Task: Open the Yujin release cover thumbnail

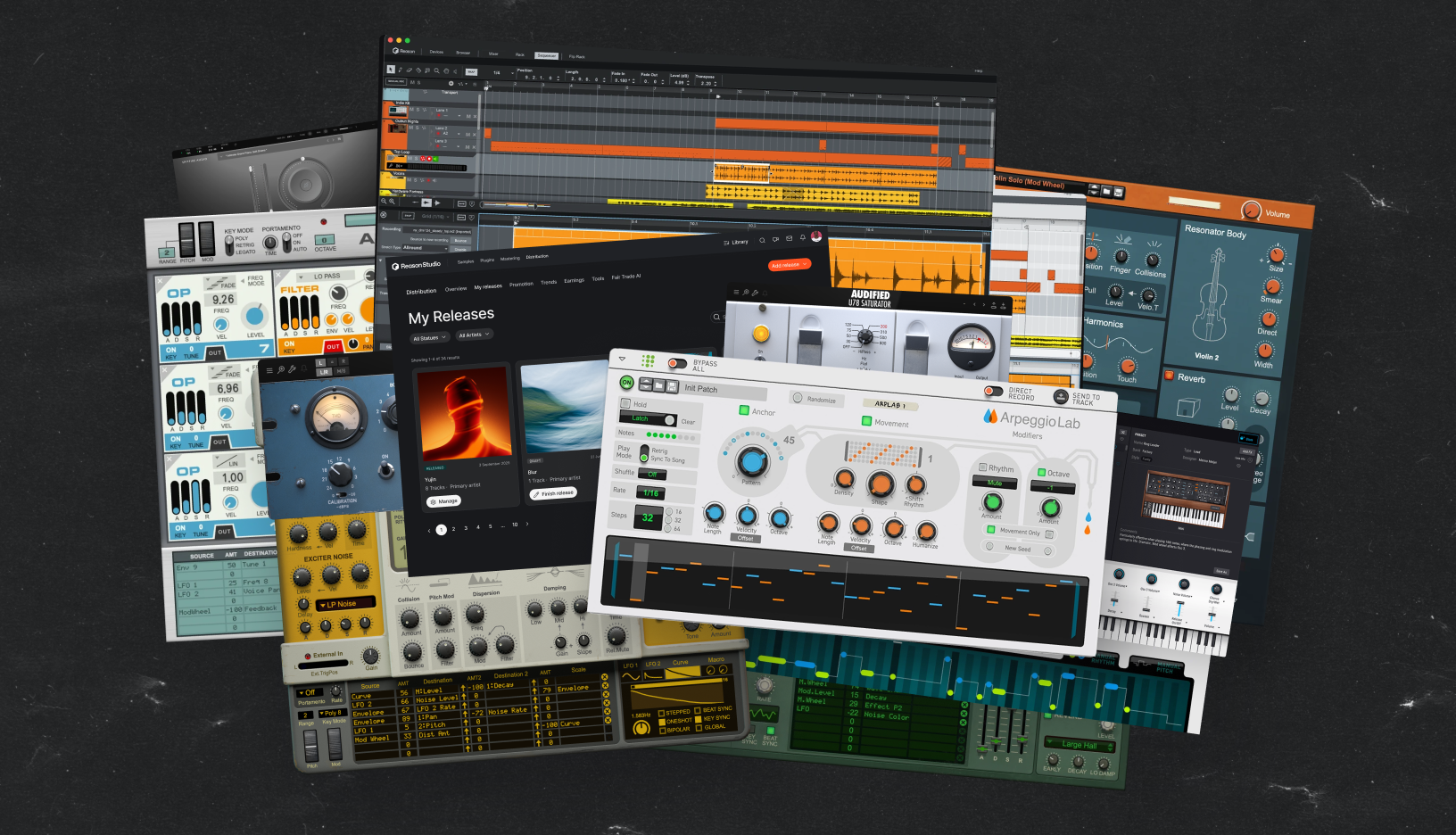Action: tap(464, 412)
